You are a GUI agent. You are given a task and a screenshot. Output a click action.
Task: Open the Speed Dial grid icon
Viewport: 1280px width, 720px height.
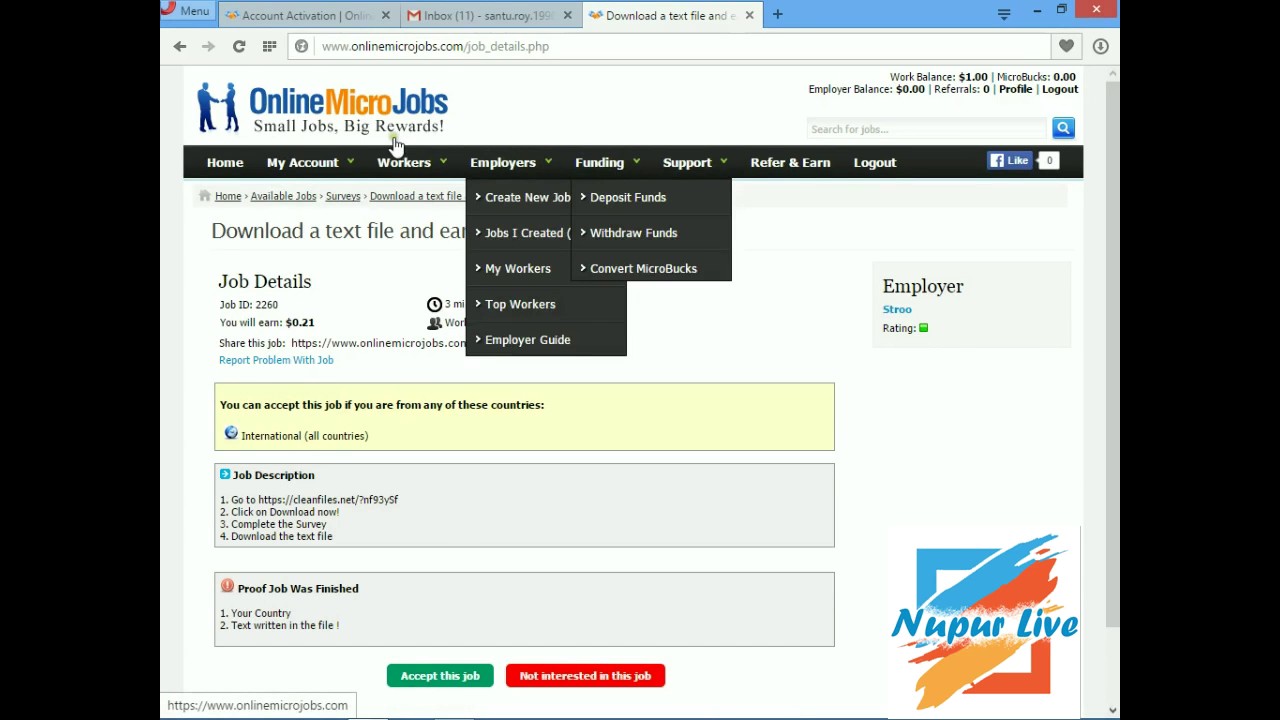tap(269, 46)
